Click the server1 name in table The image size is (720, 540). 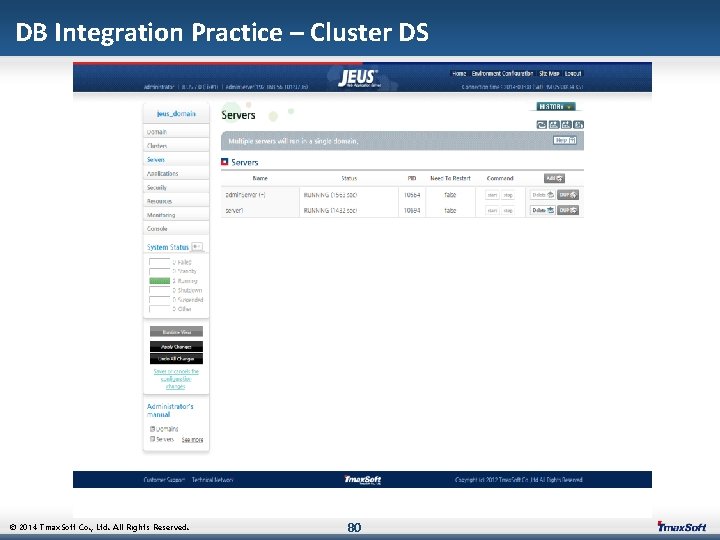(234, 210)
